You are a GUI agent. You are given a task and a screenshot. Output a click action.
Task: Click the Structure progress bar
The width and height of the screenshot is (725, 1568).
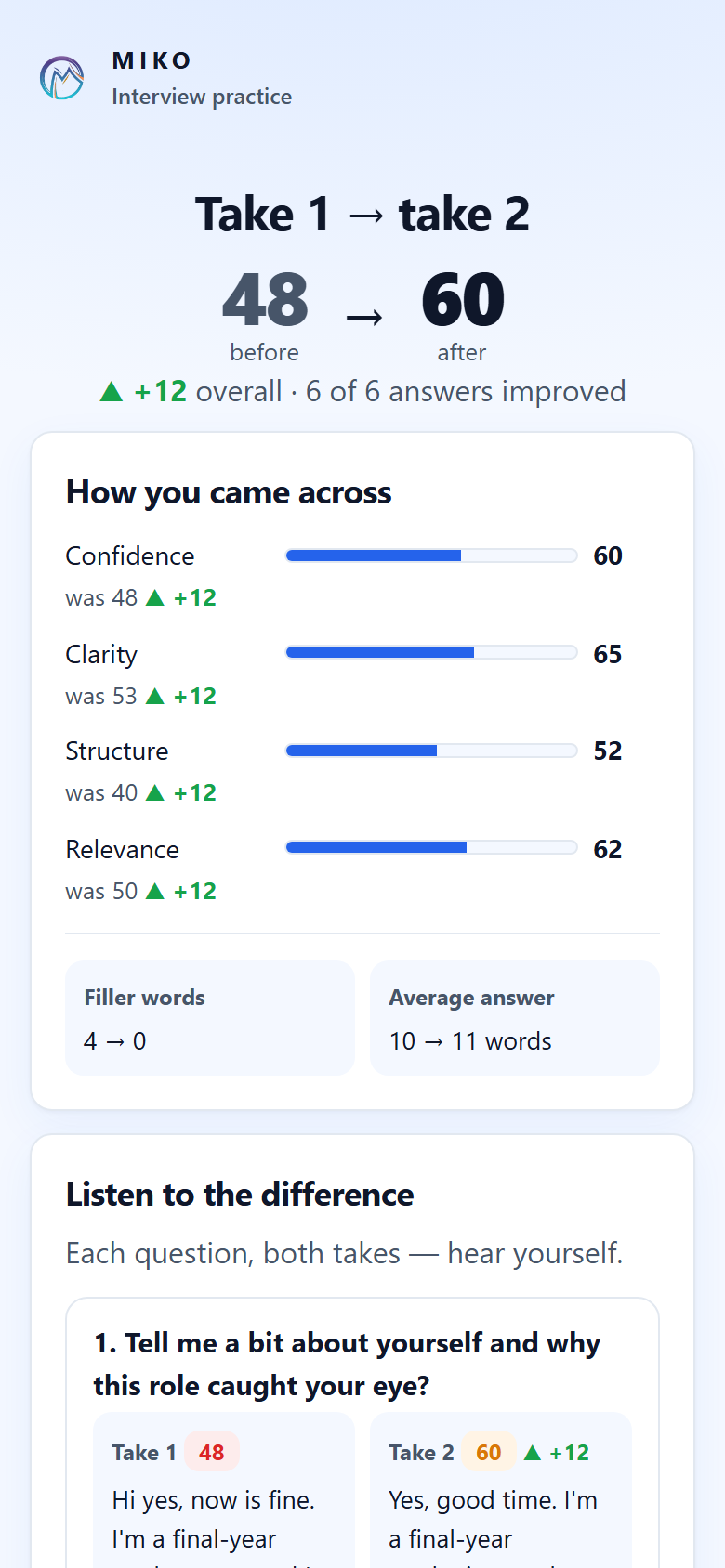(431, 751)
